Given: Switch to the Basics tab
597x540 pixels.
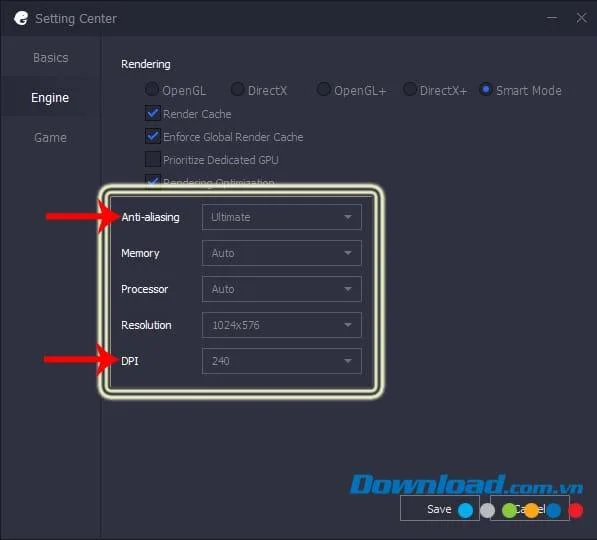Looking at the screenshot, I should [x=51, y=58].
